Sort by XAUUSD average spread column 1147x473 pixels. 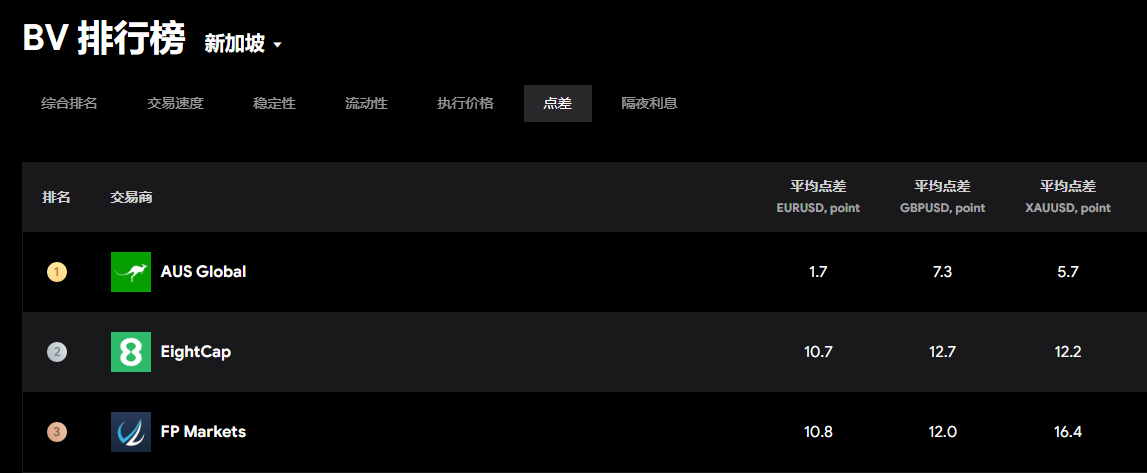(x=1068, y=196)
